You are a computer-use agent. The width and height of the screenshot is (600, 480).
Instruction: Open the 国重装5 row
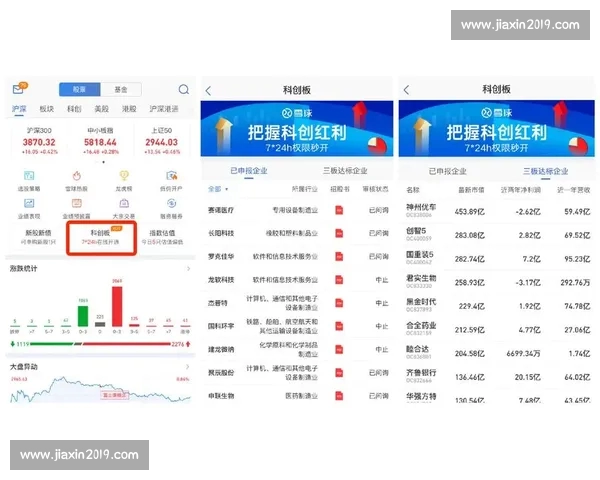[x=497, y=259]
